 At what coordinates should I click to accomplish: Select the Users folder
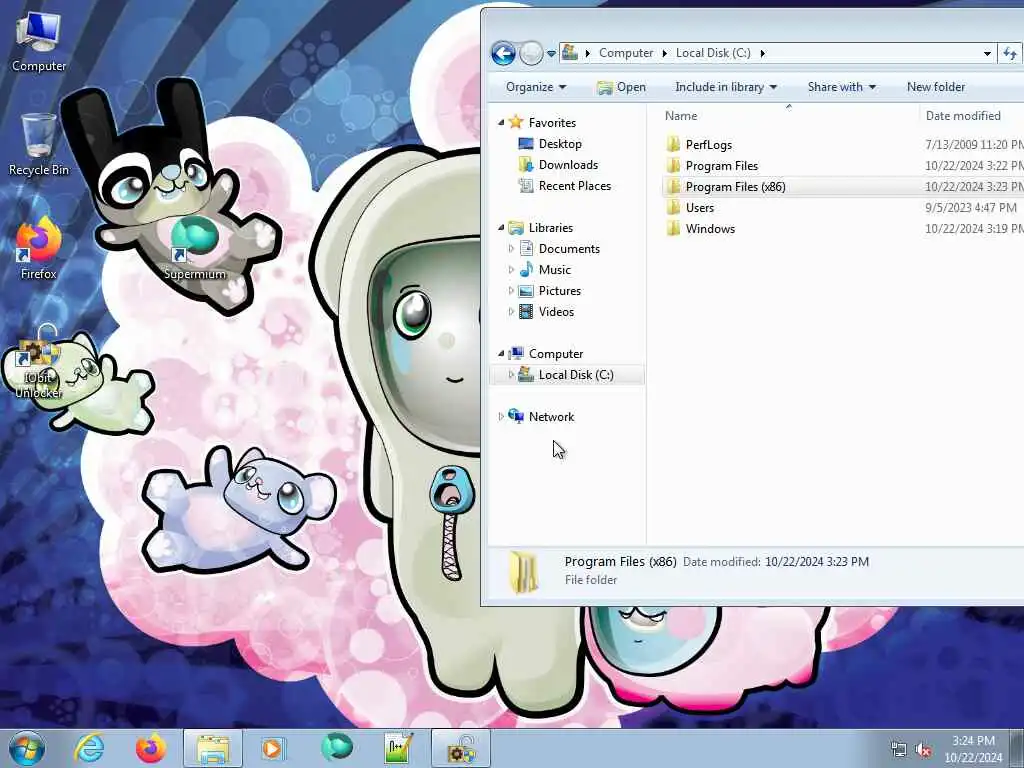[699, 208]
